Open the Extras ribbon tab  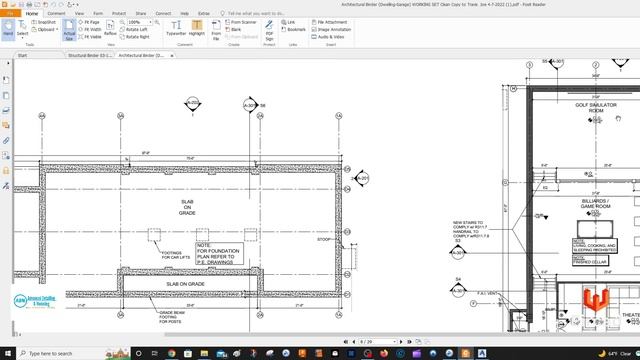(x=204, y=13)
